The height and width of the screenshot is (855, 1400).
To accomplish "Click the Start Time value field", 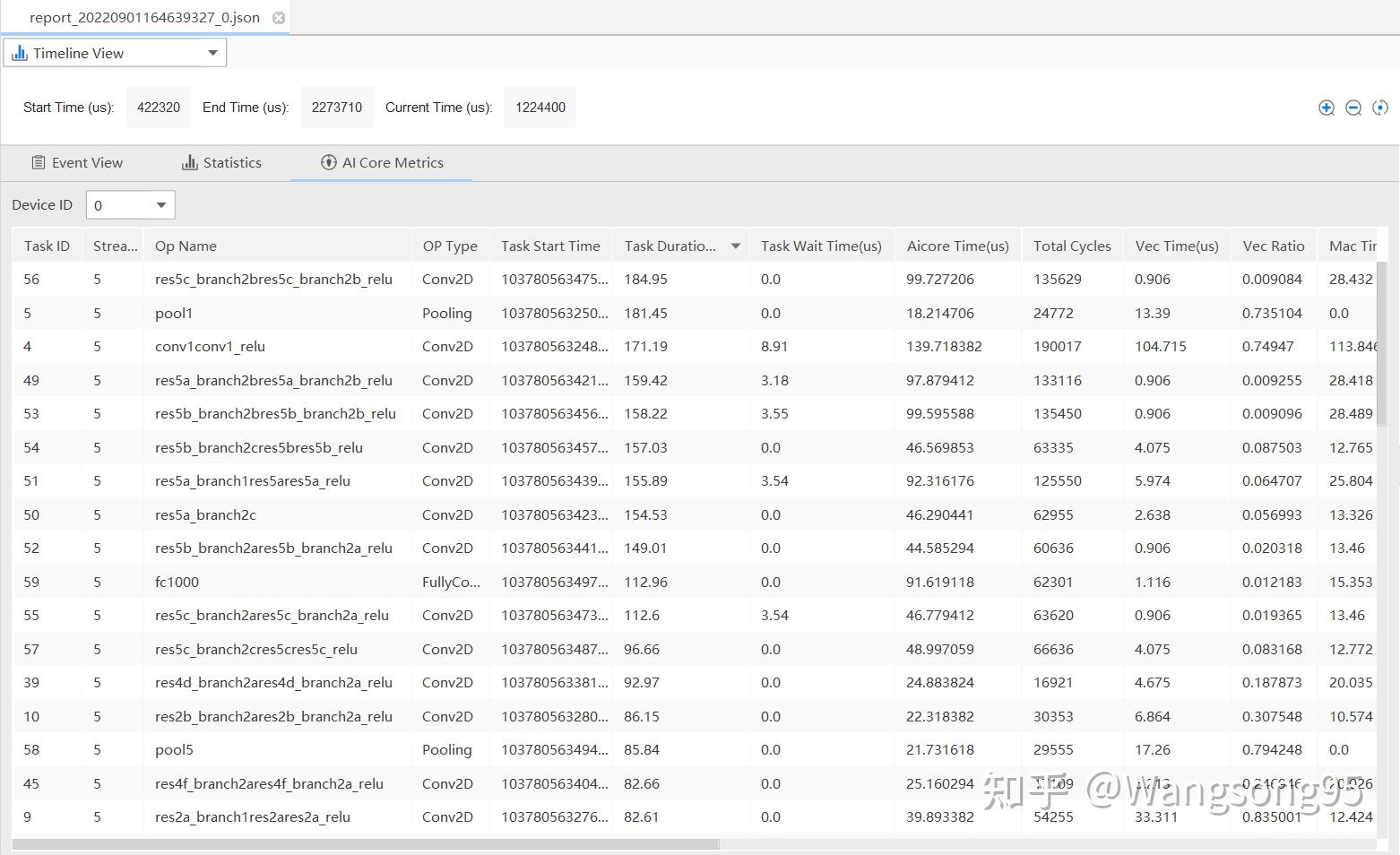I will click(x=159, y=108).
